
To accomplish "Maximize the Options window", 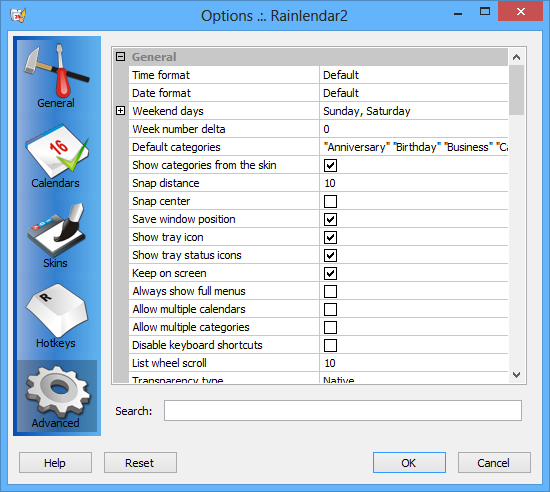I will [485, 12].
